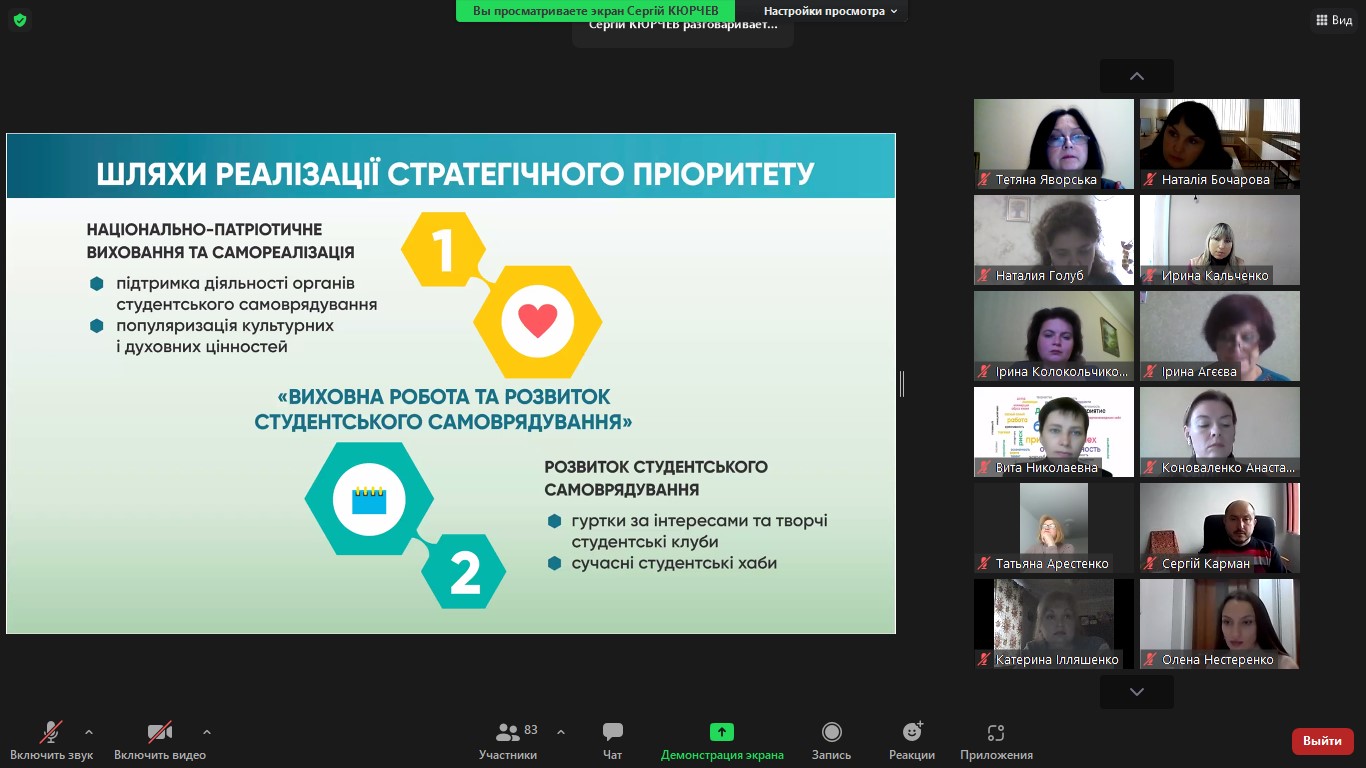Viewport: 1366px width, 768px height.
Task: Open the Приложения apps panel
Action: tap(996, 741)
